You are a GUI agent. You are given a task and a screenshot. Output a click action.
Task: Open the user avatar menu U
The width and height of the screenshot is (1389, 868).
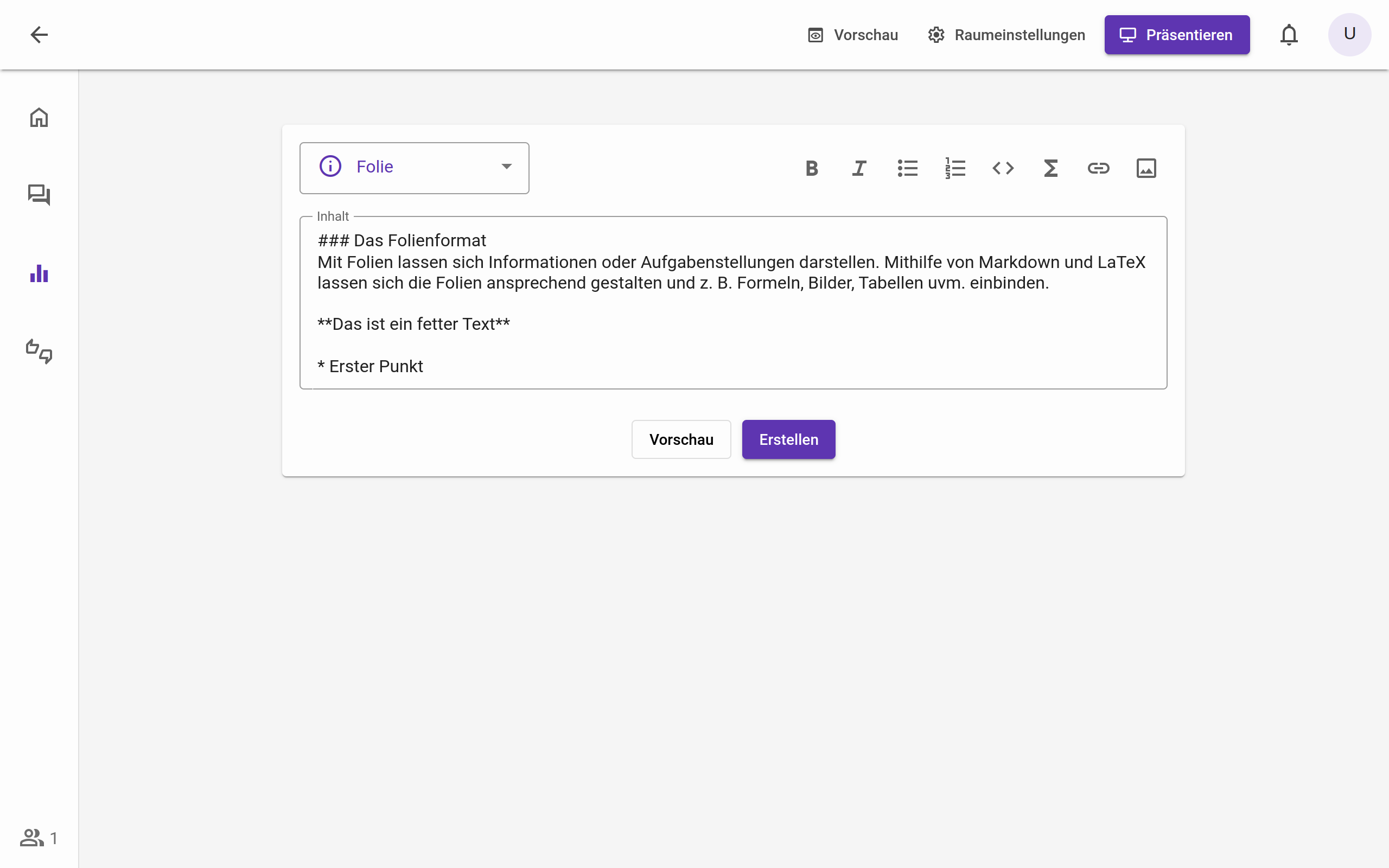(x=1349, y=34)
